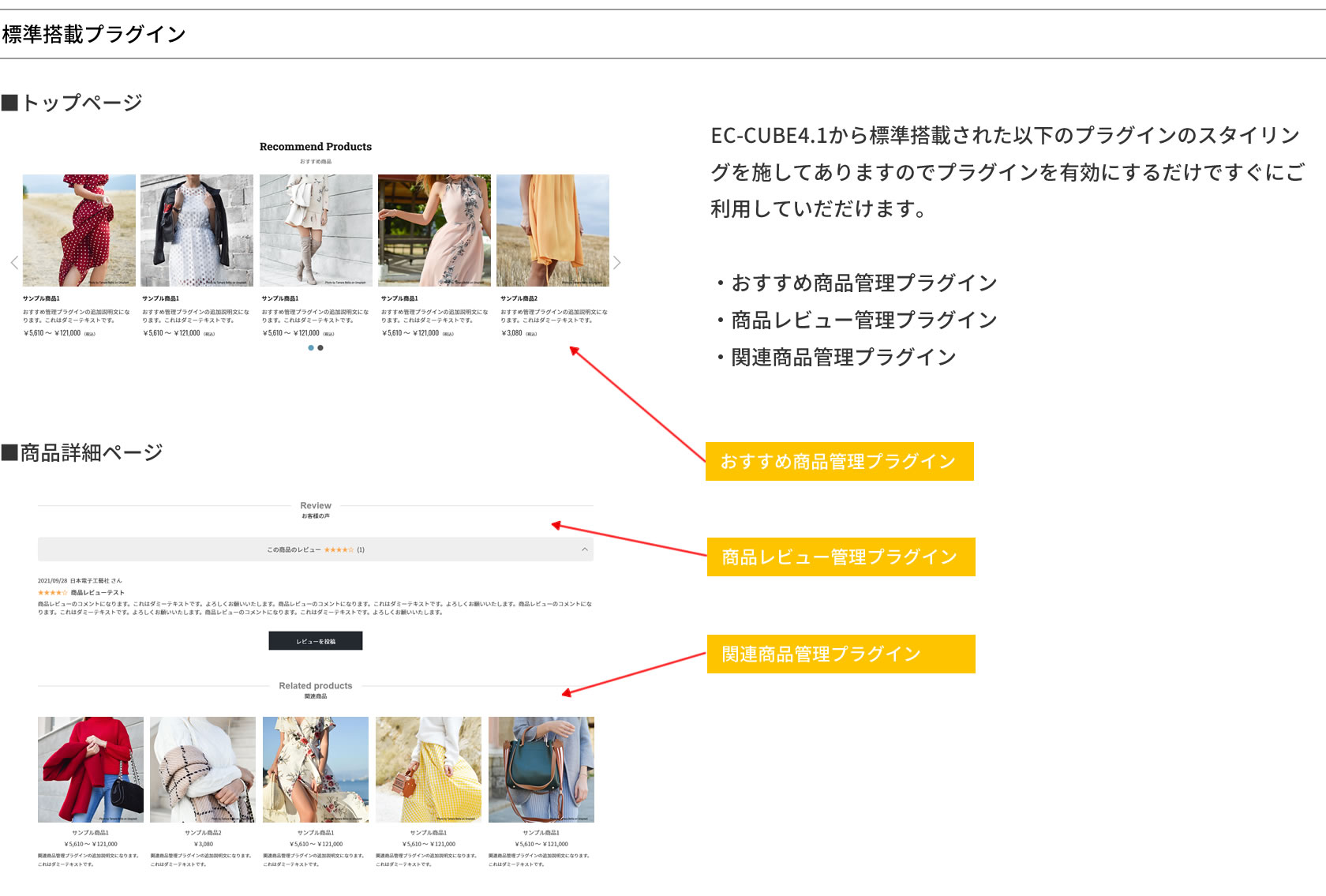Click the 商品レビュー管理プラグイン yellow label
The width and height of the screenshot is (1326, 896).
(x=841, y=557)
